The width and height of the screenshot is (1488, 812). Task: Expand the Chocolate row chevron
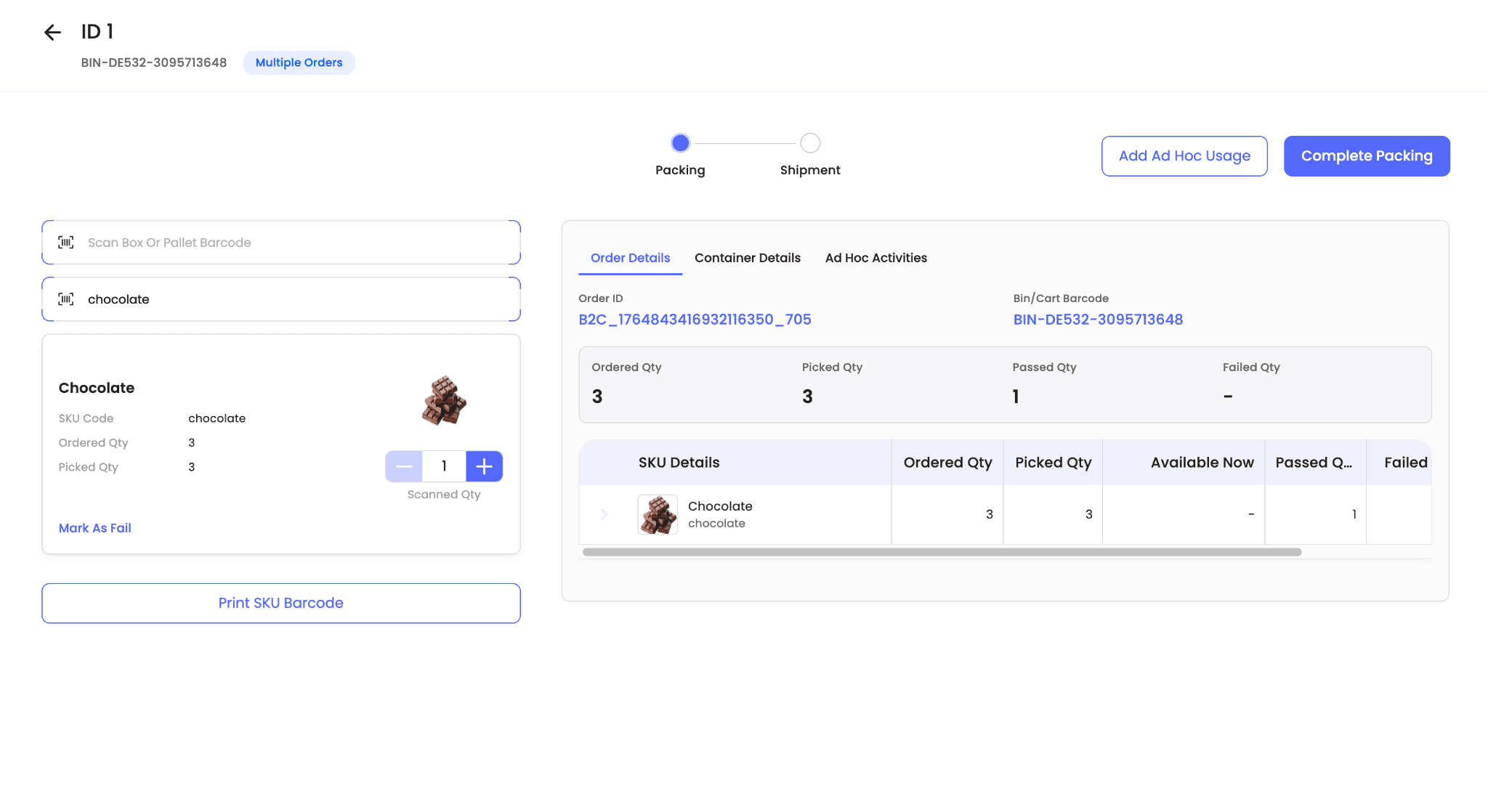tap(604, 514)
